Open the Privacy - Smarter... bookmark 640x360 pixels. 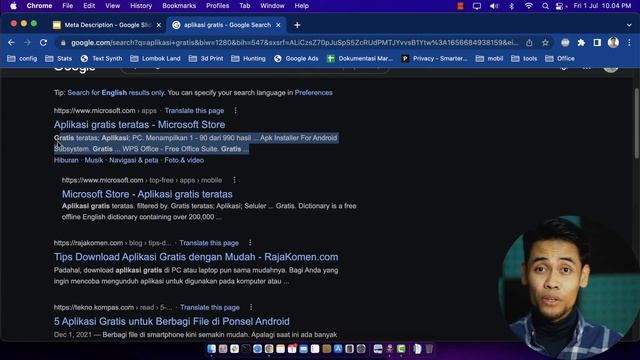[x=435, y=59]
